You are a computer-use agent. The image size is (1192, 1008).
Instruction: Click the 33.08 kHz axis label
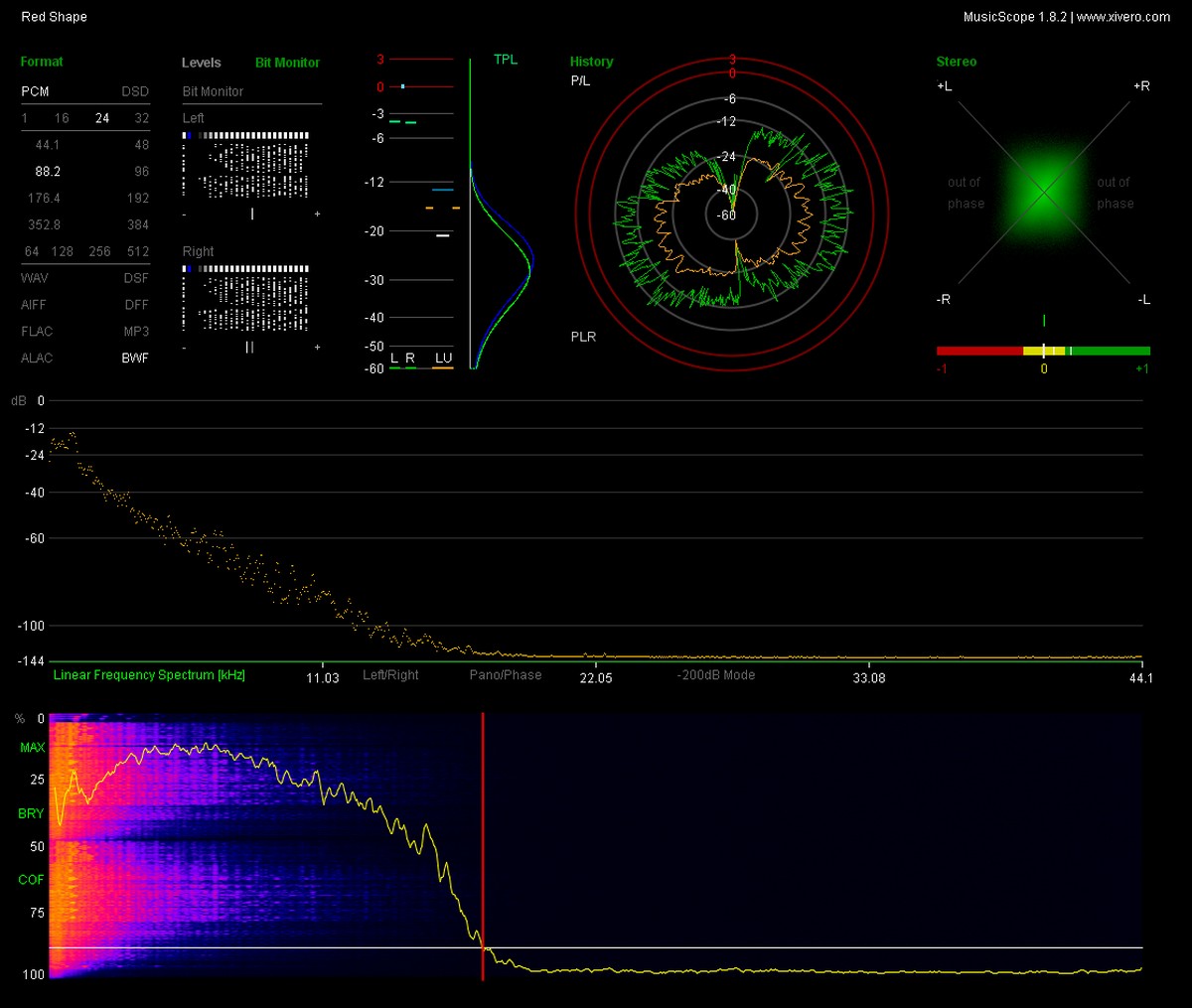(869, 678)
